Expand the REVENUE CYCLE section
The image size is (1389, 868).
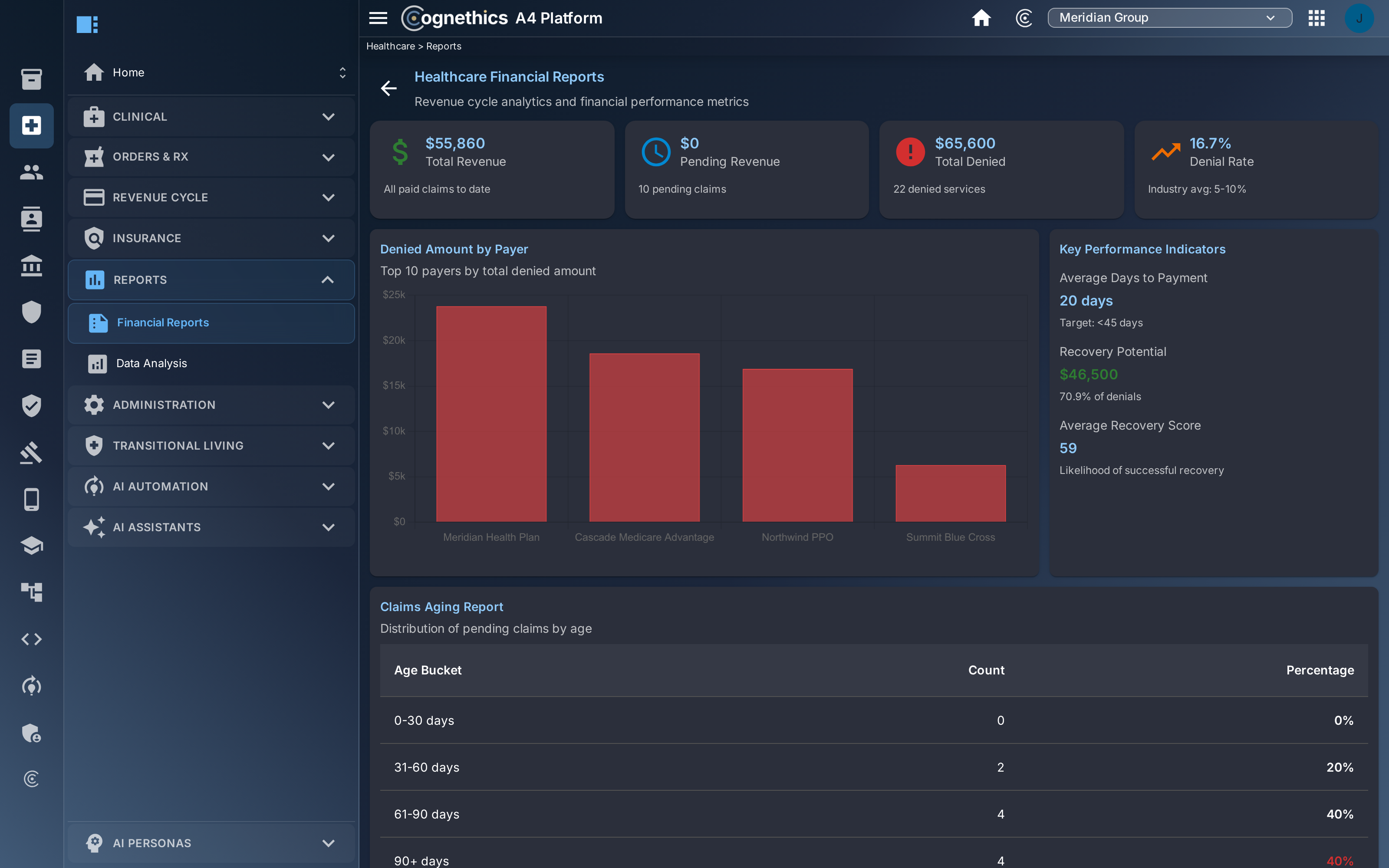pyautogui.click(x=211, y=197)
